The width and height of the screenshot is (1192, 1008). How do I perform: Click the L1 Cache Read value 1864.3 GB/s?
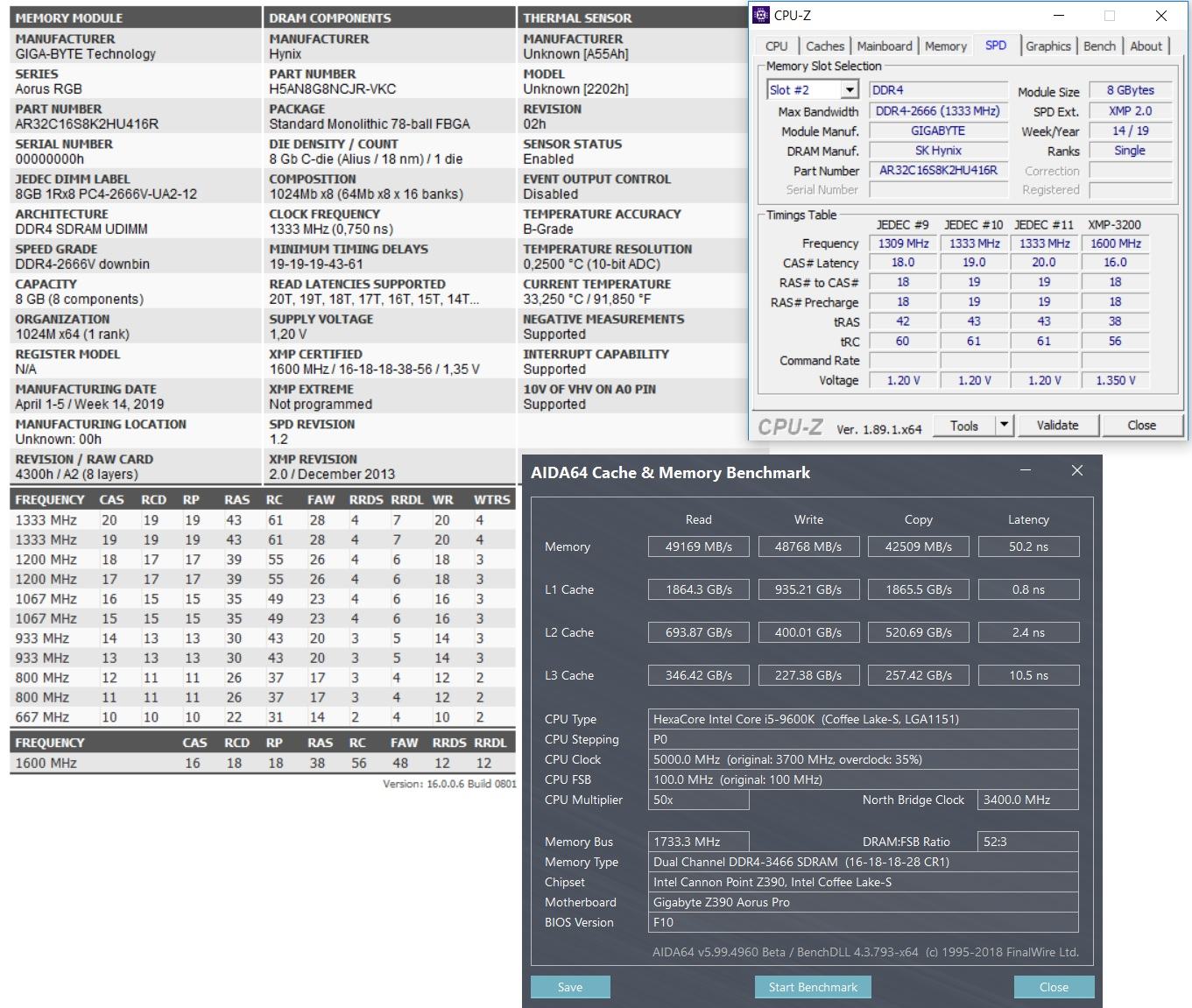699,589
